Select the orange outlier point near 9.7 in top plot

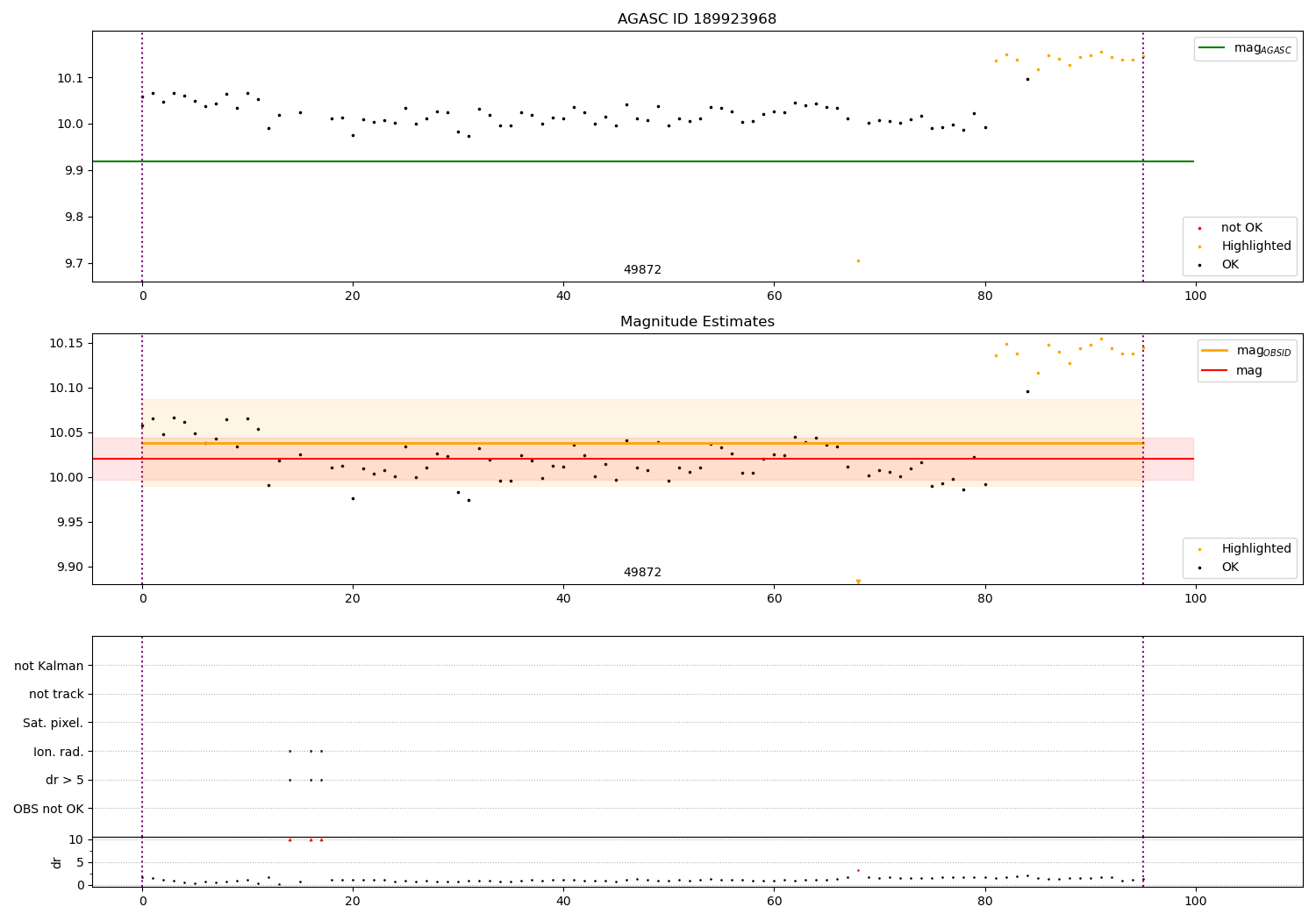pos(858,261)
